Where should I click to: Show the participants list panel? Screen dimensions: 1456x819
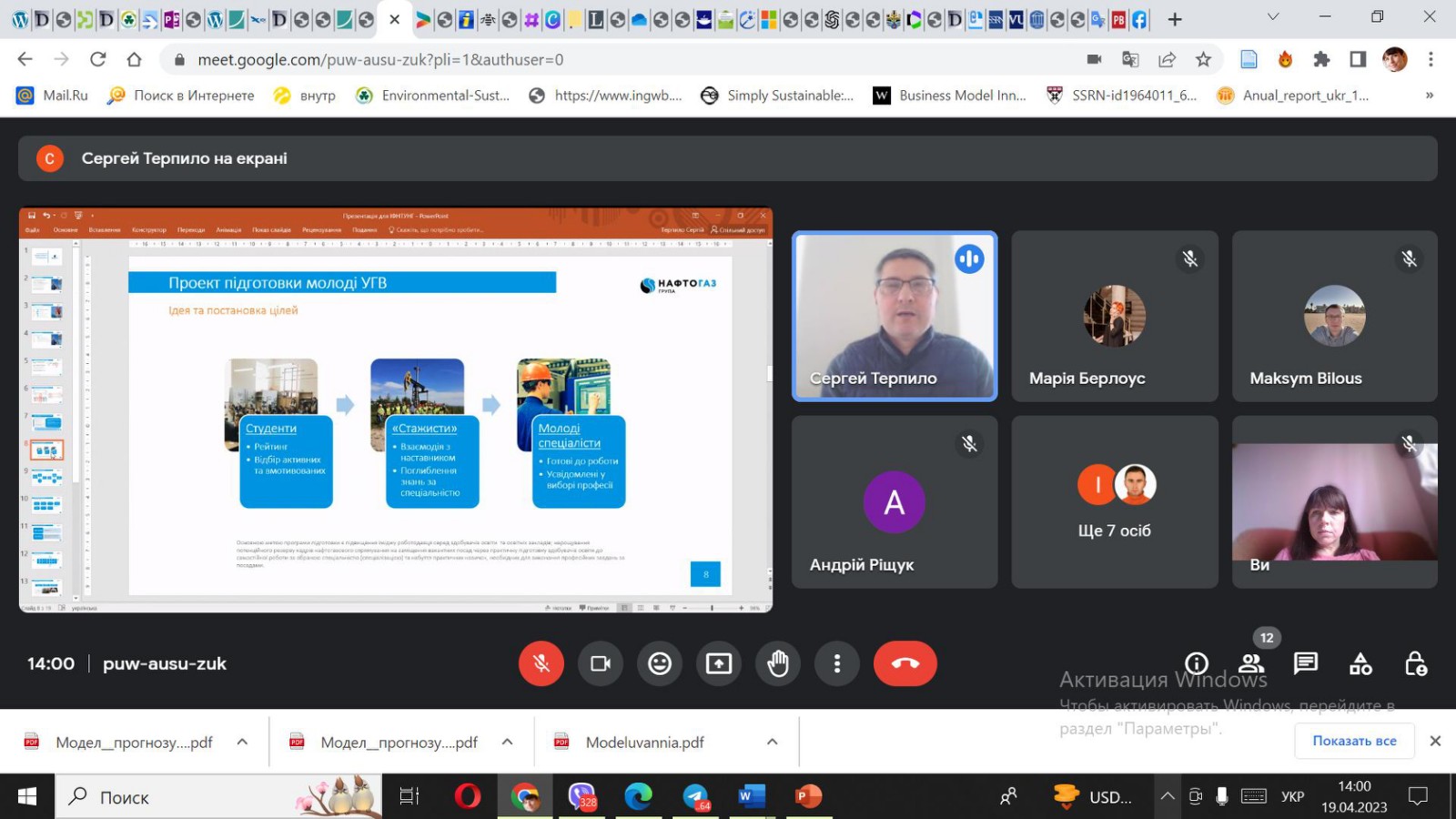coord(1251,663)
